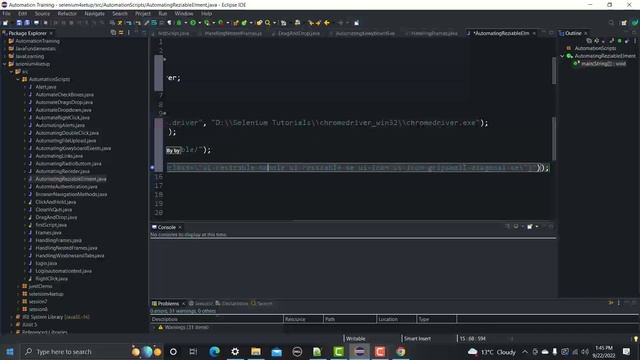
Task: Open Microsoft Edge from taskbar
Action: (214, 351)
